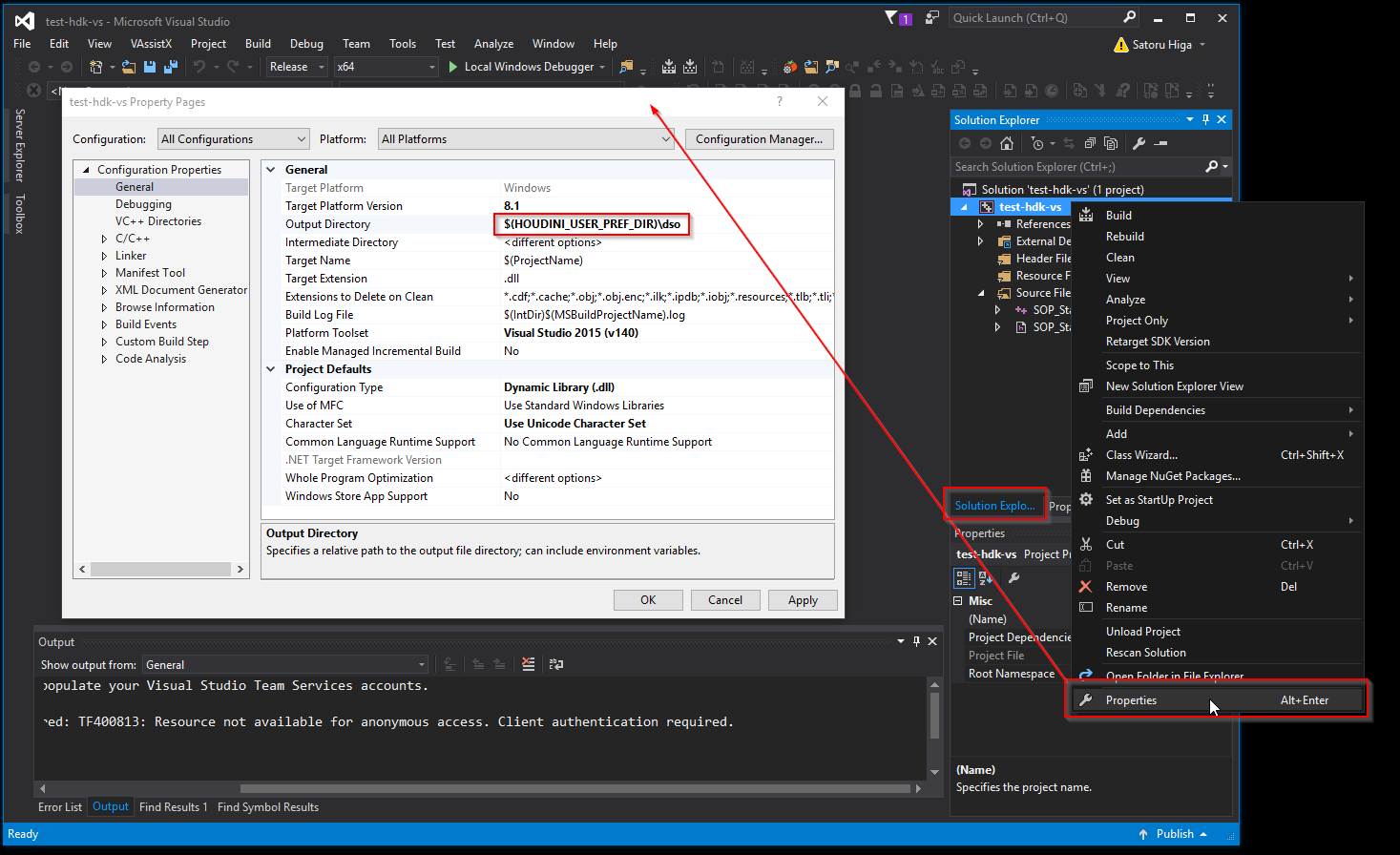Expand the C/C++ tree node
Viewport: 1400px width, 855px height.
(x=104, y=239)
